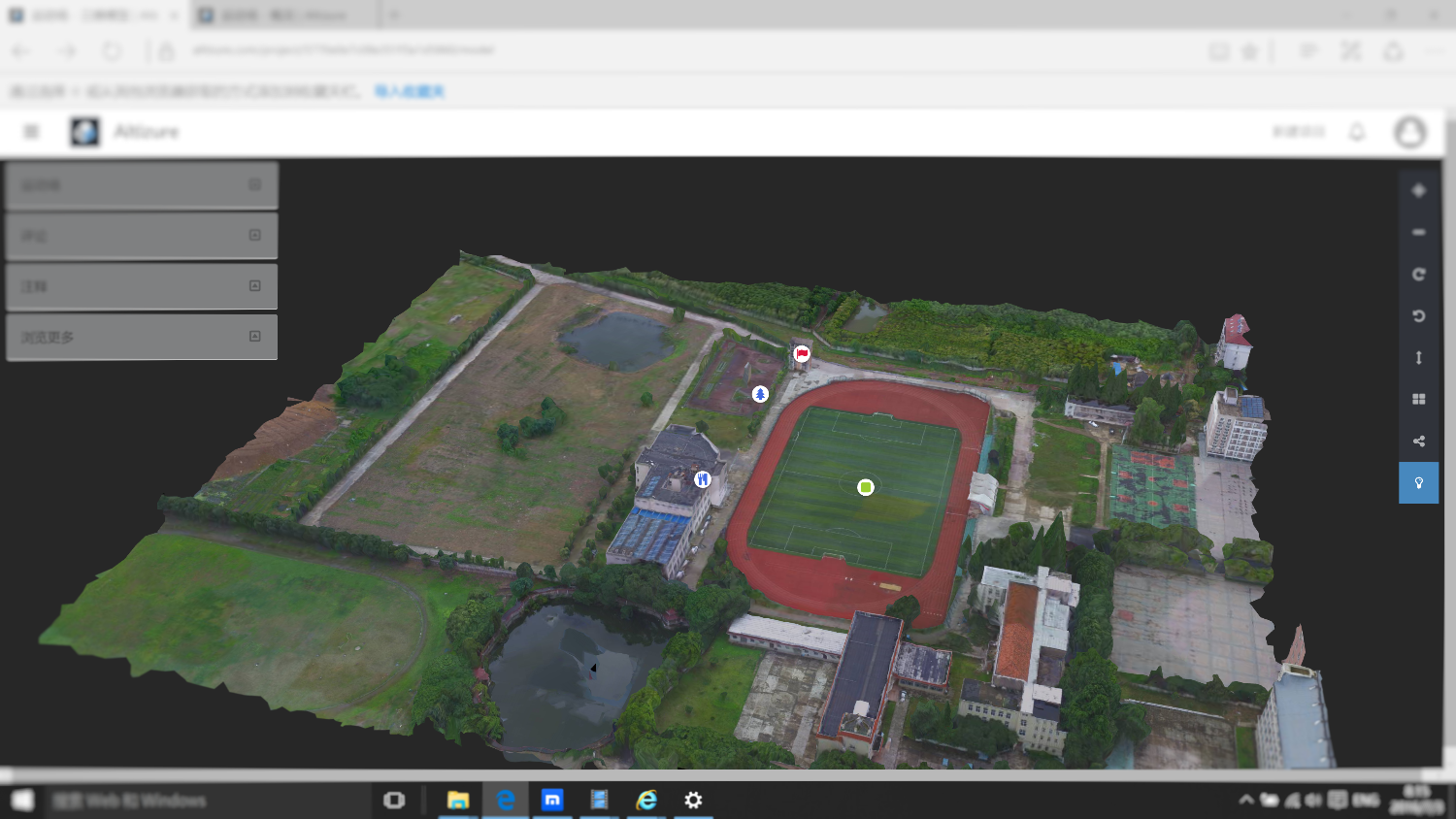1456x819 pixels.
Task: Switch to the first browser tab
Action: (93, 16)
